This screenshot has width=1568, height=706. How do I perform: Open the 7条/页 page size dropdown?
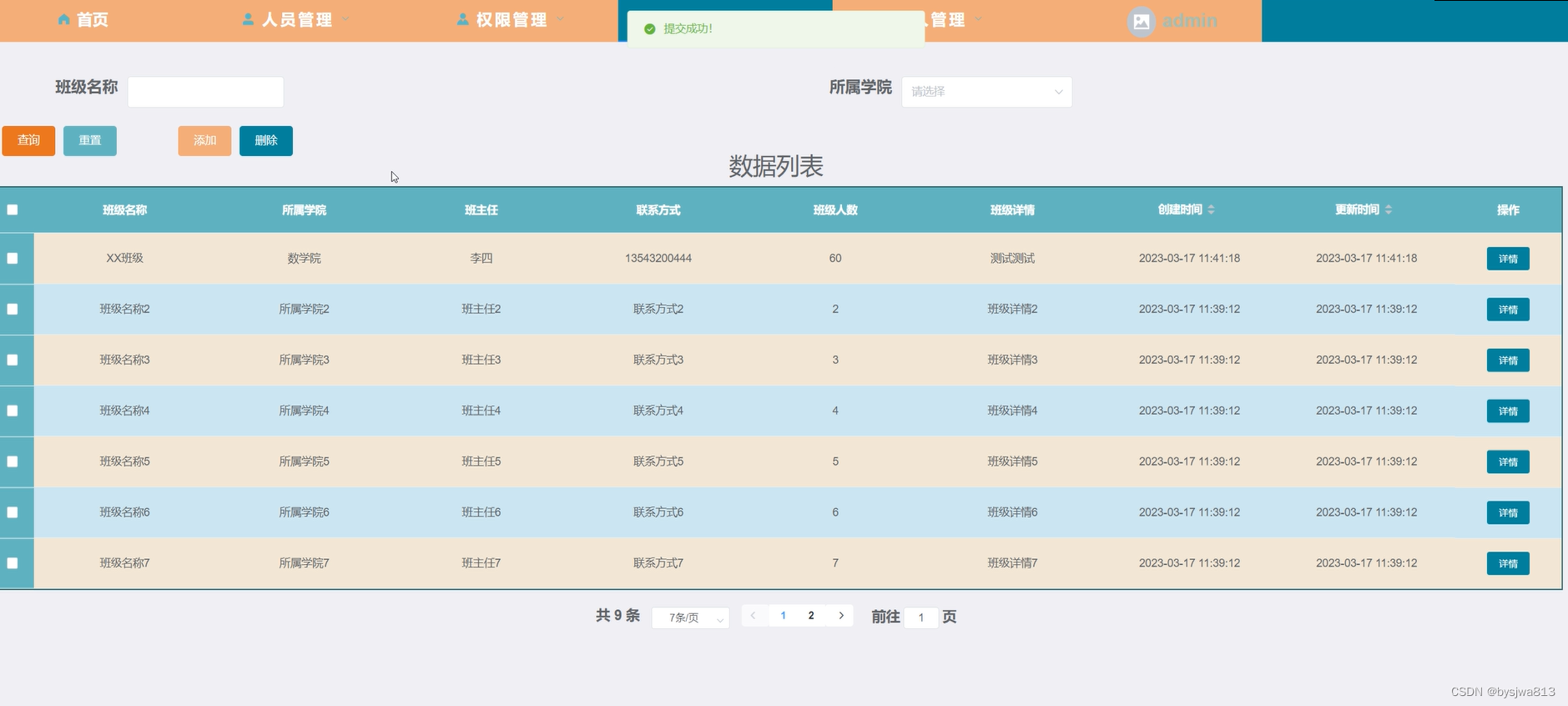(690, 618)
